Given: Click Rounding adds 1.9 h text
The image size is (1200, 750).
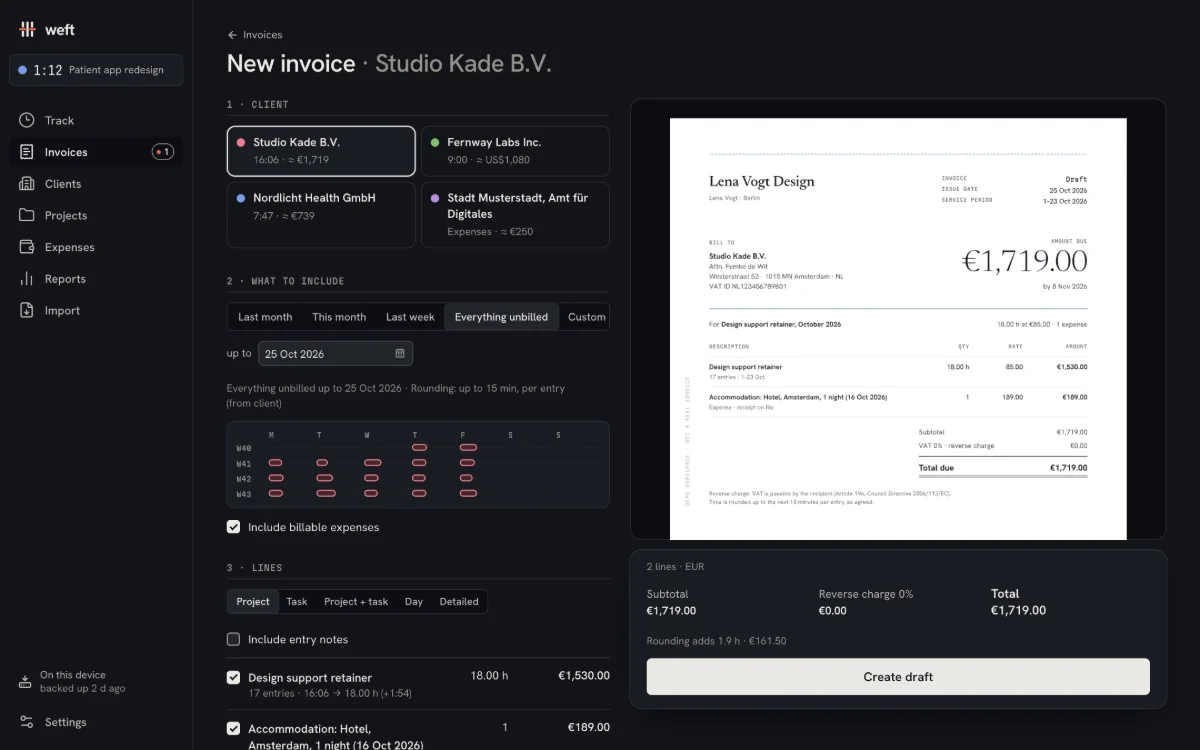Looking at the screenshot, I should pyautogui.click(x=716, y=641).
